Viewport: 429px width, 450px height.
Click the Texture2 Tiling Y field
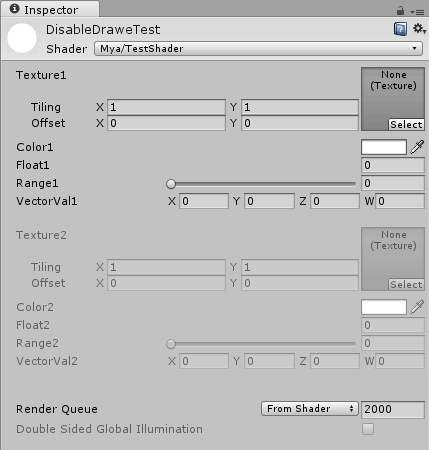[x=300, y=267]
